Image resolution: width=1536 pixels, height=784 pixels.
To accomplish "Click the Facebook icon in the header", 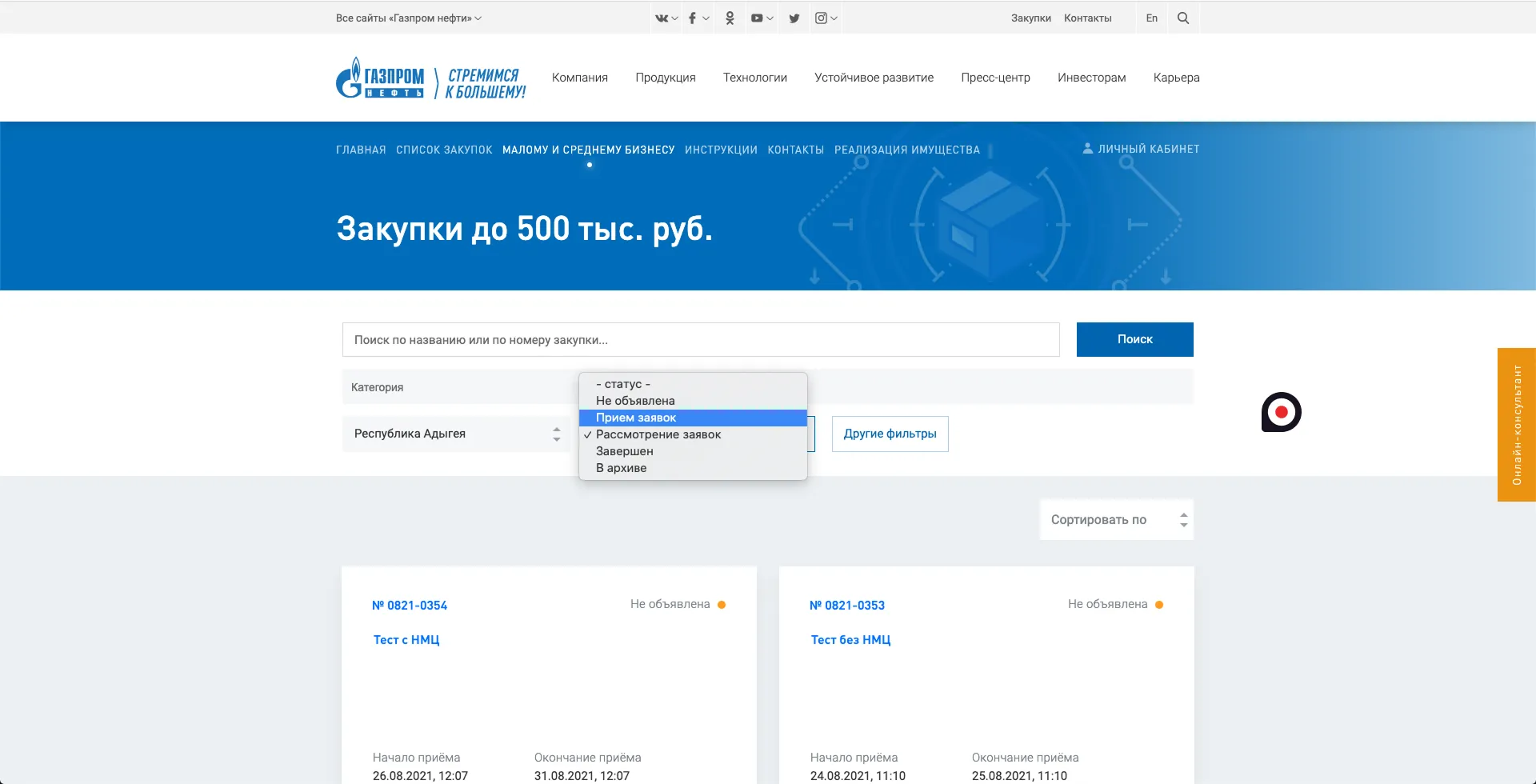I will 692,18.
